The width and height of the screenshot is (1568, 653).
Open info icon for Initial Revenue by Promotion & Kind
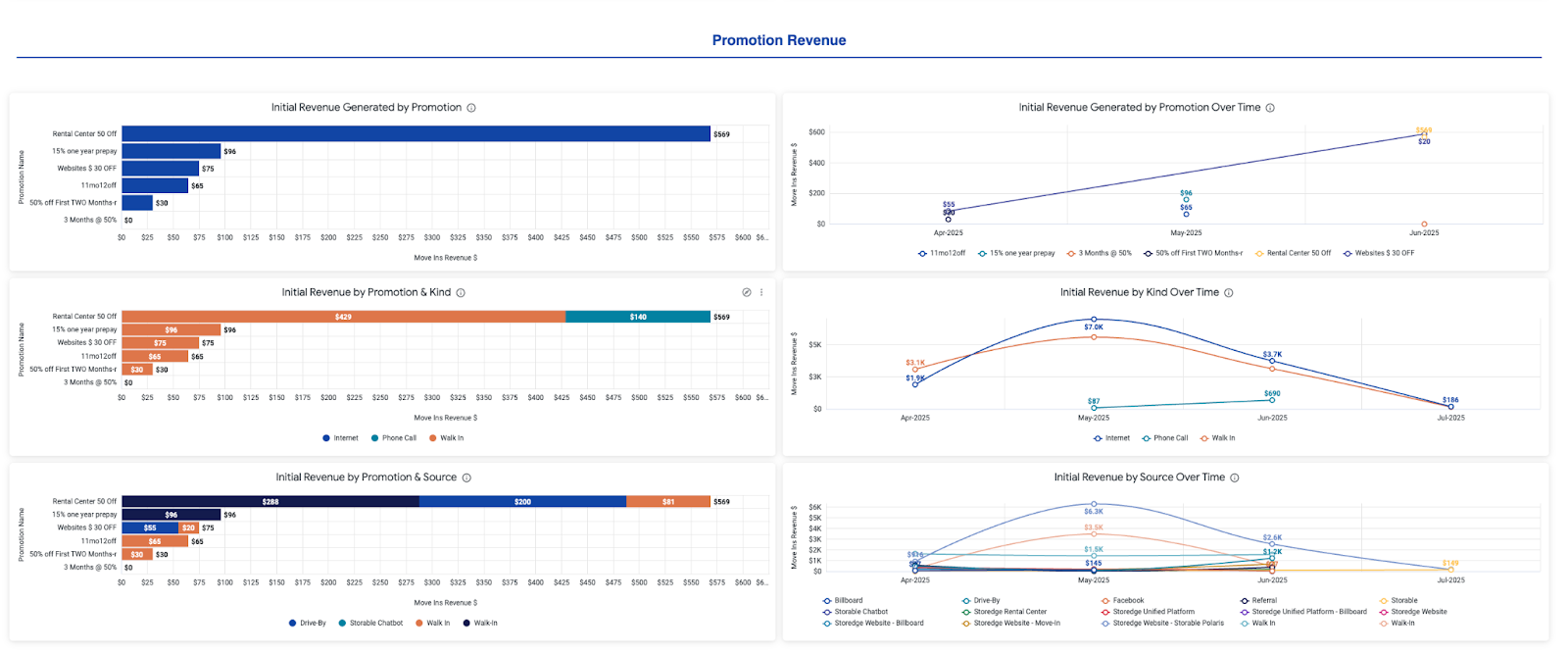461,293
